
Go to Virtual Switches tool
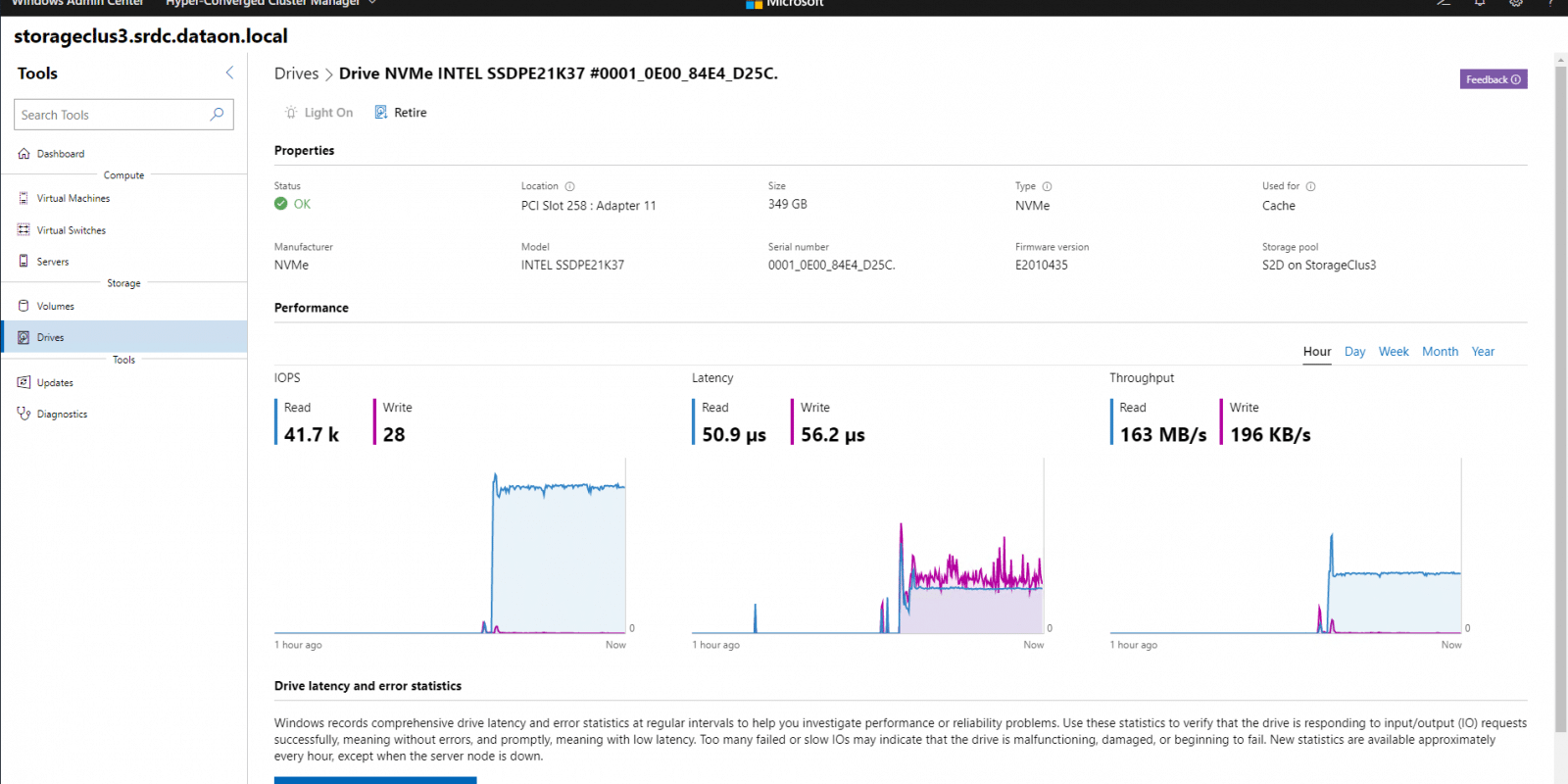tap(72, 230)
